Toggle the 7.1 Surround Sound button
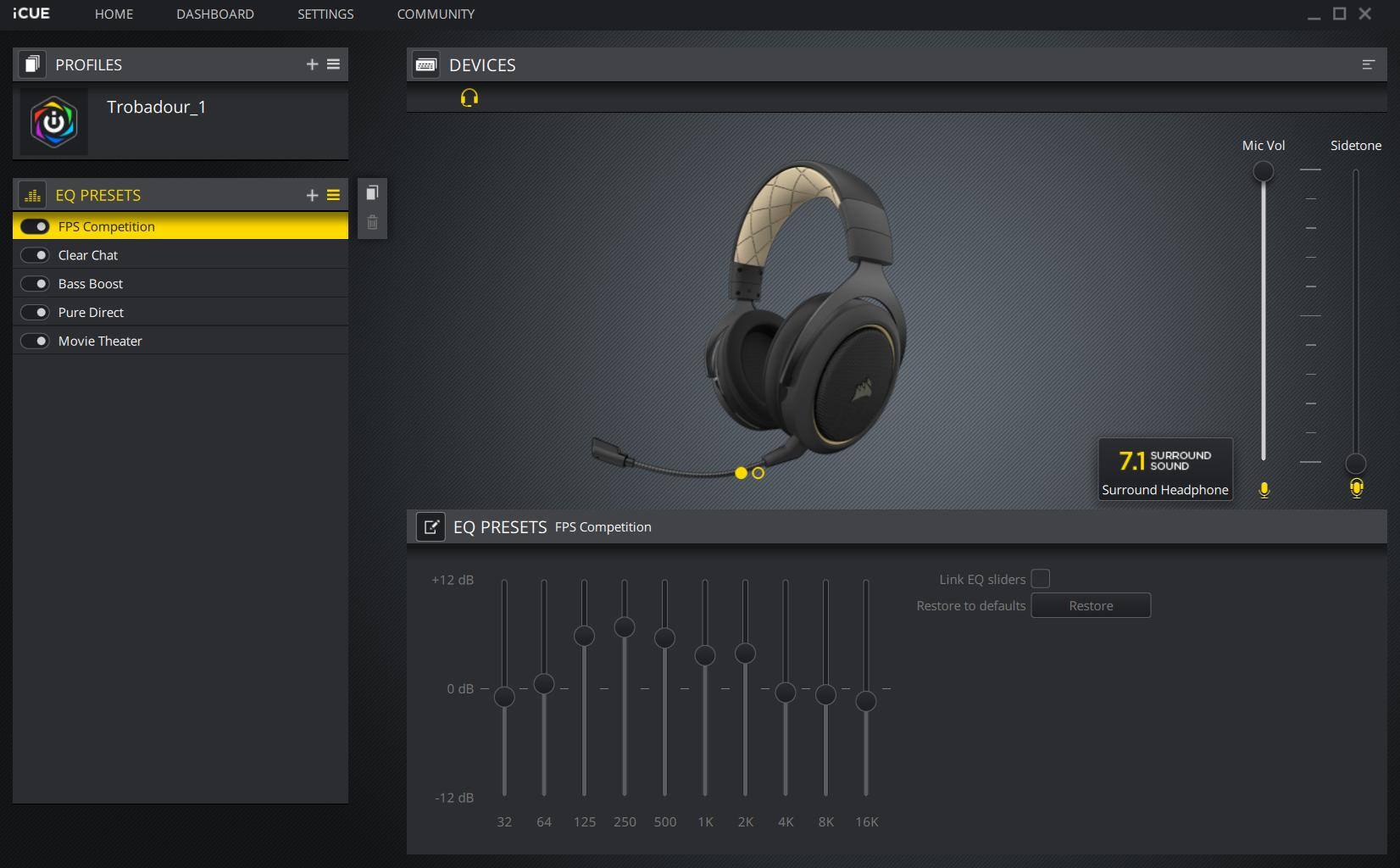 (x=1164, y=469)
